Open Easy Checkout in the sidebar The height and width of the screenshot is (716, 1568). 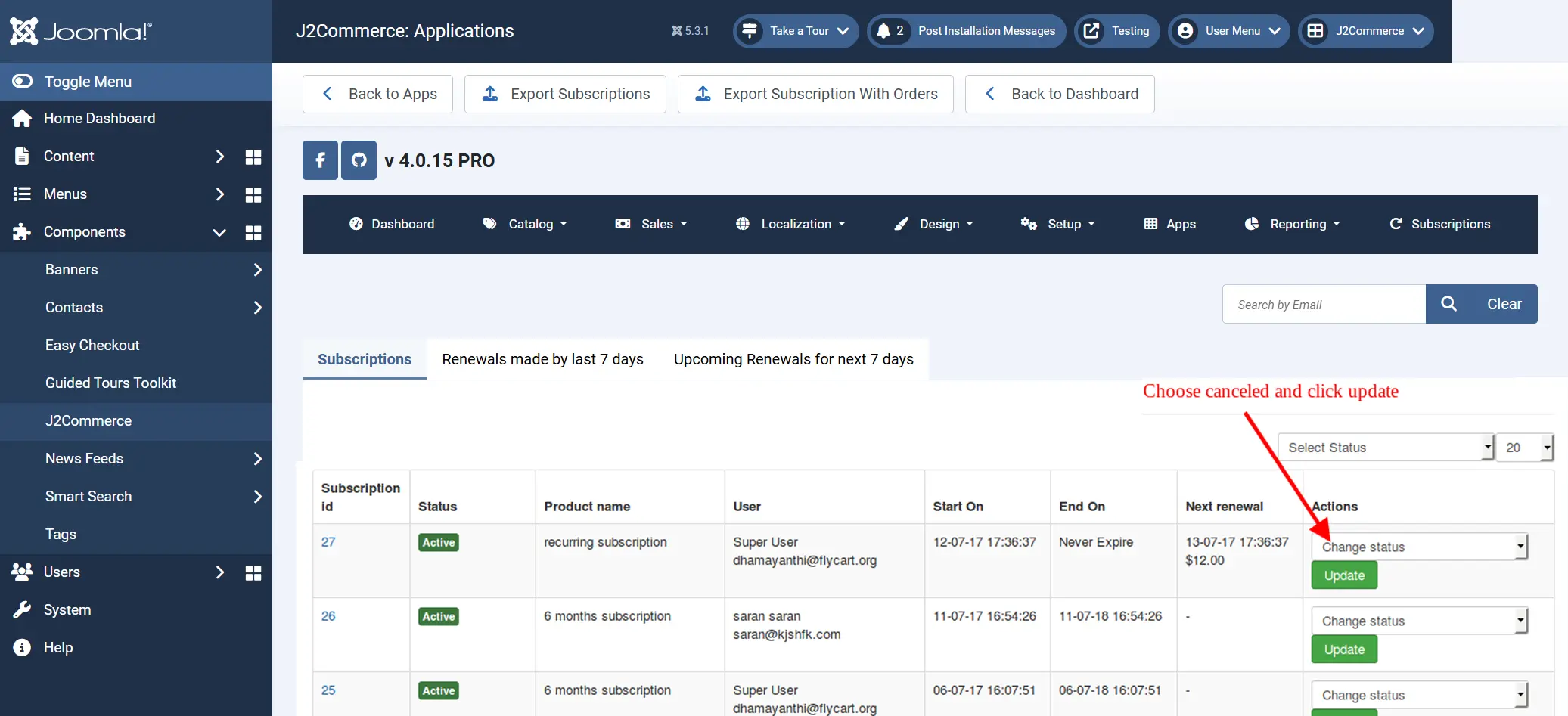coord(92,346)
